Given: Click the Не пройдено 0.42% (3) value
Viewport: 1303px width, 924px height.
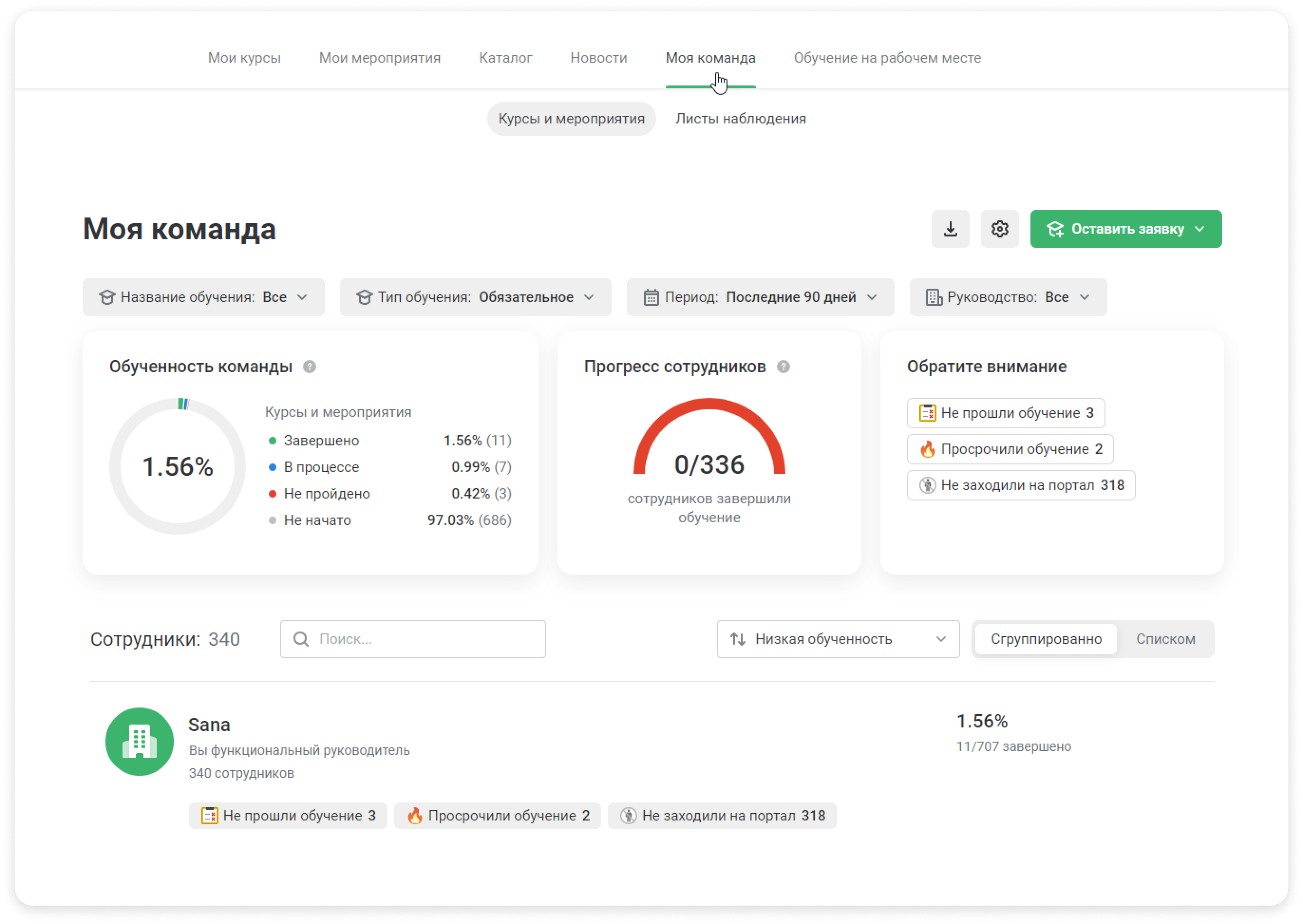Looking at the screenshot, I should [482, 493].
